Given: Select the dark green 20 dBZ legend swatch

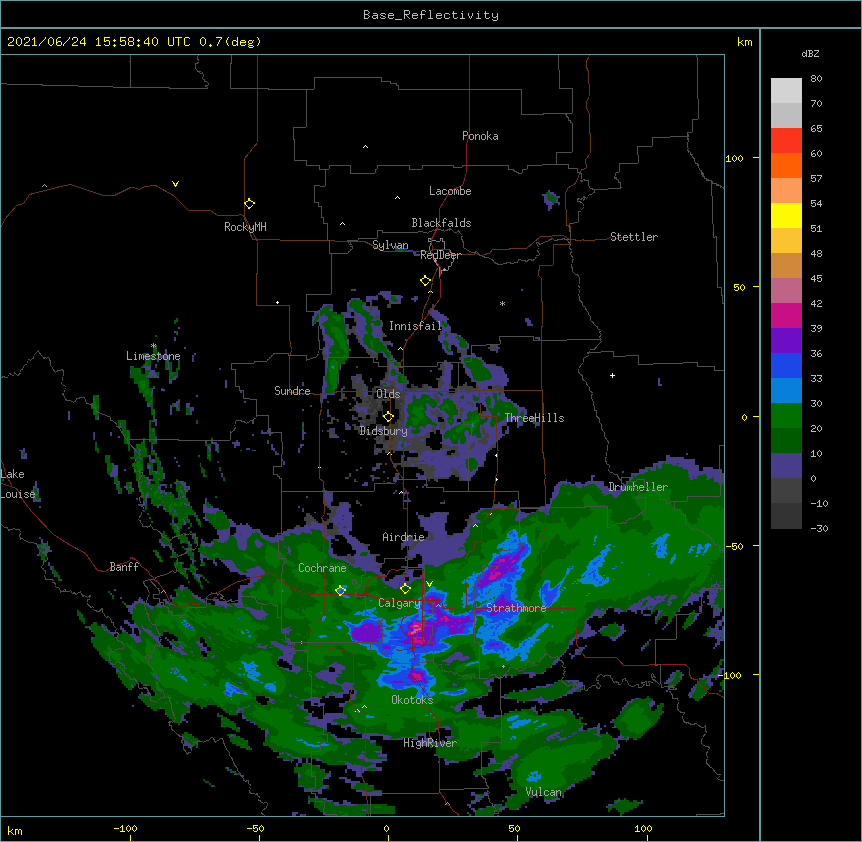Looking at the screenshot, I should pos(786,441).
